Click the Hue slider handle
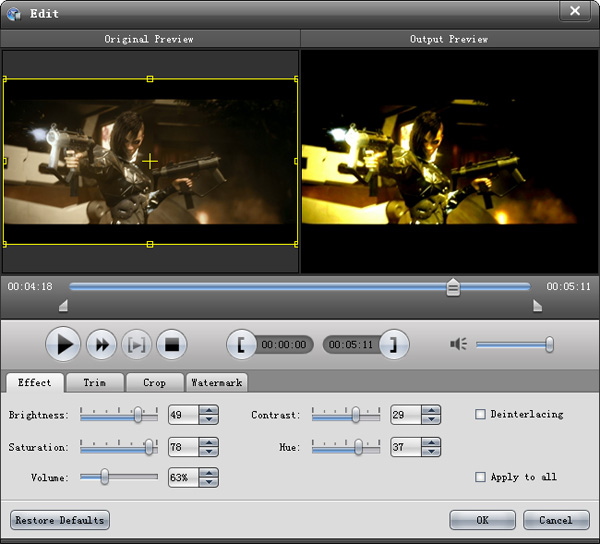 (358, 447)
